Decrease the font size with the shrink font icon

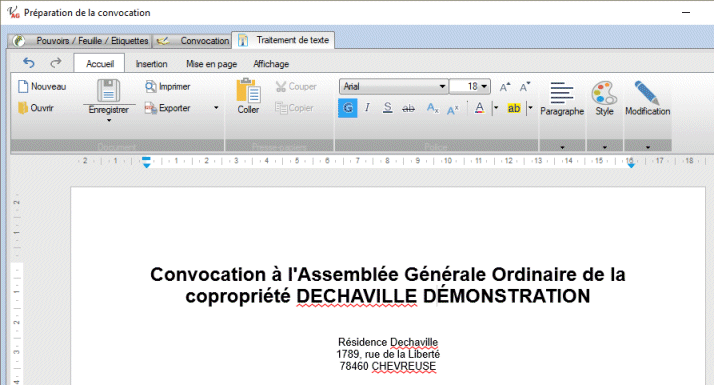tap(525, 87)
